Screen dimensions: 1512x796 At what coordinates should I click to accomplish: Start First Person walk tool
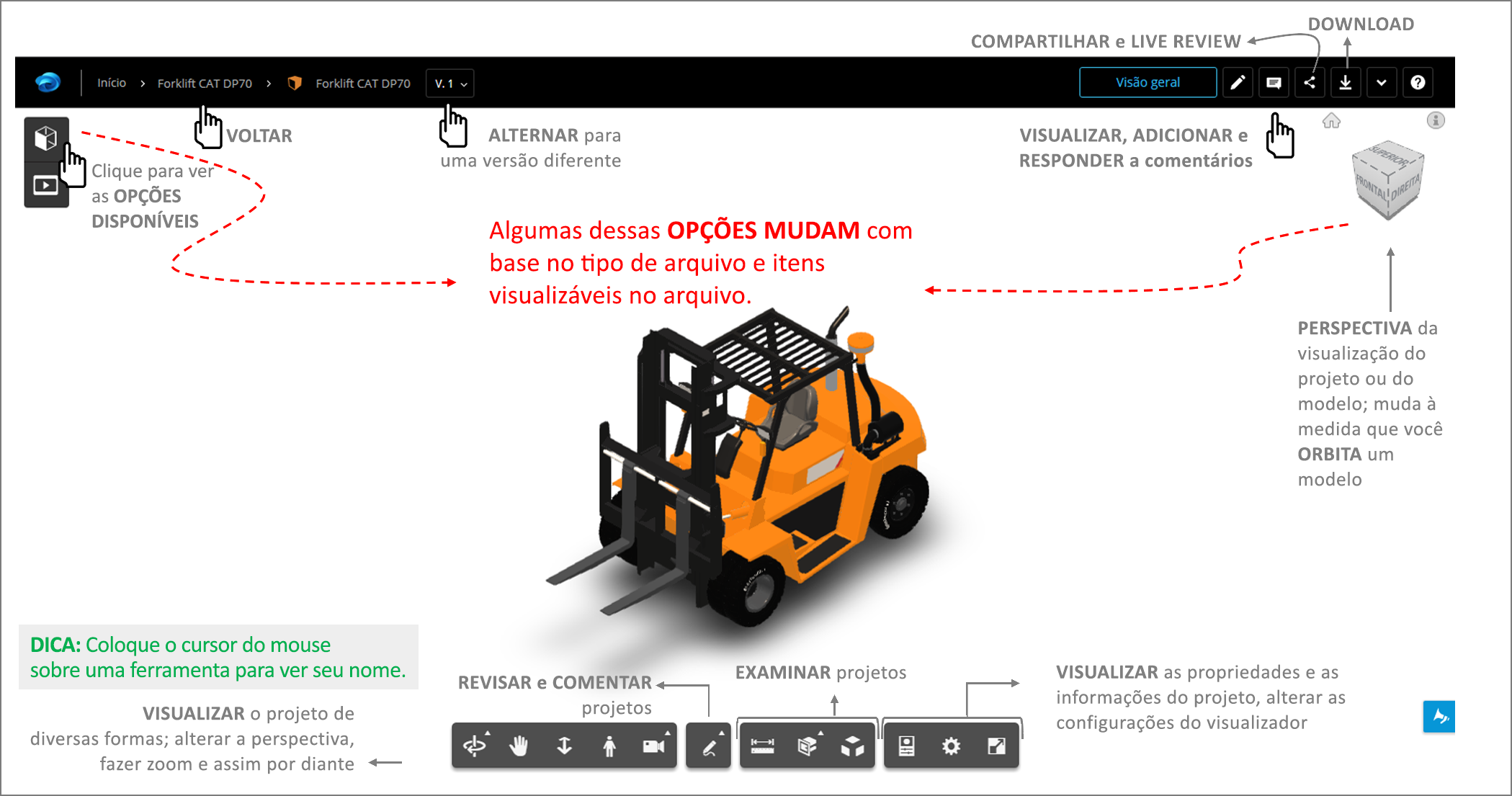coord(609,746)
